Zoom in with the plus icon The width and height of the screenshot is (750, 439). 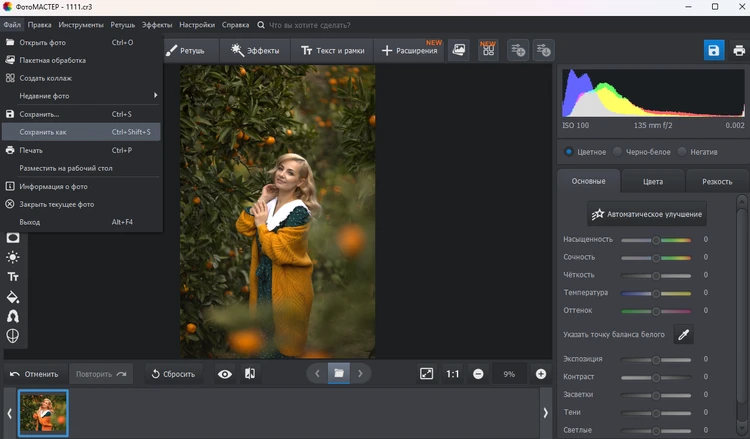click(541, 373)
